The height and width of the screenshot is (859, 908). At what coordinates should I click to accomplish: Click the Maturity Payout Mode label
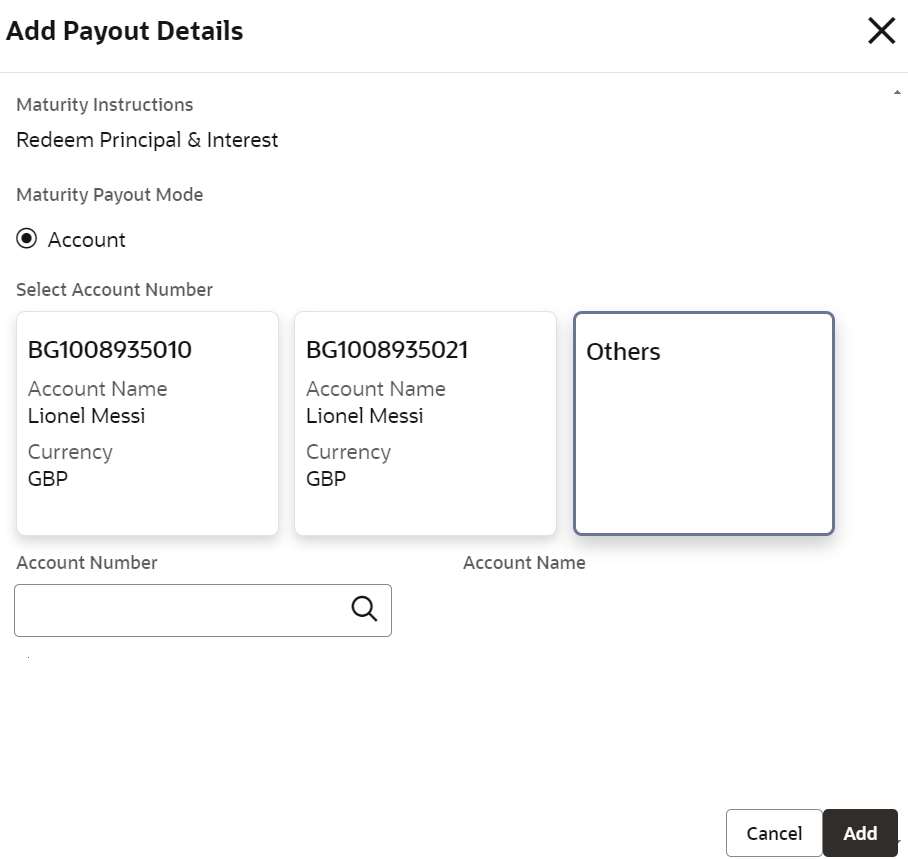point(110,195)
